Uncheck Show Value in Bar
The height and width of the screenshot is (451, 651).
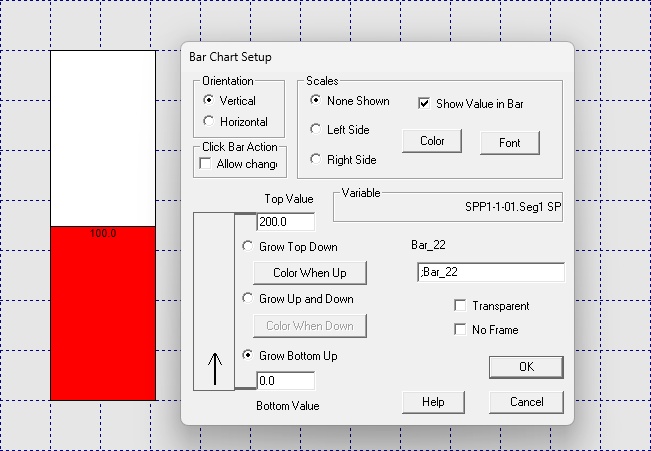424,103
